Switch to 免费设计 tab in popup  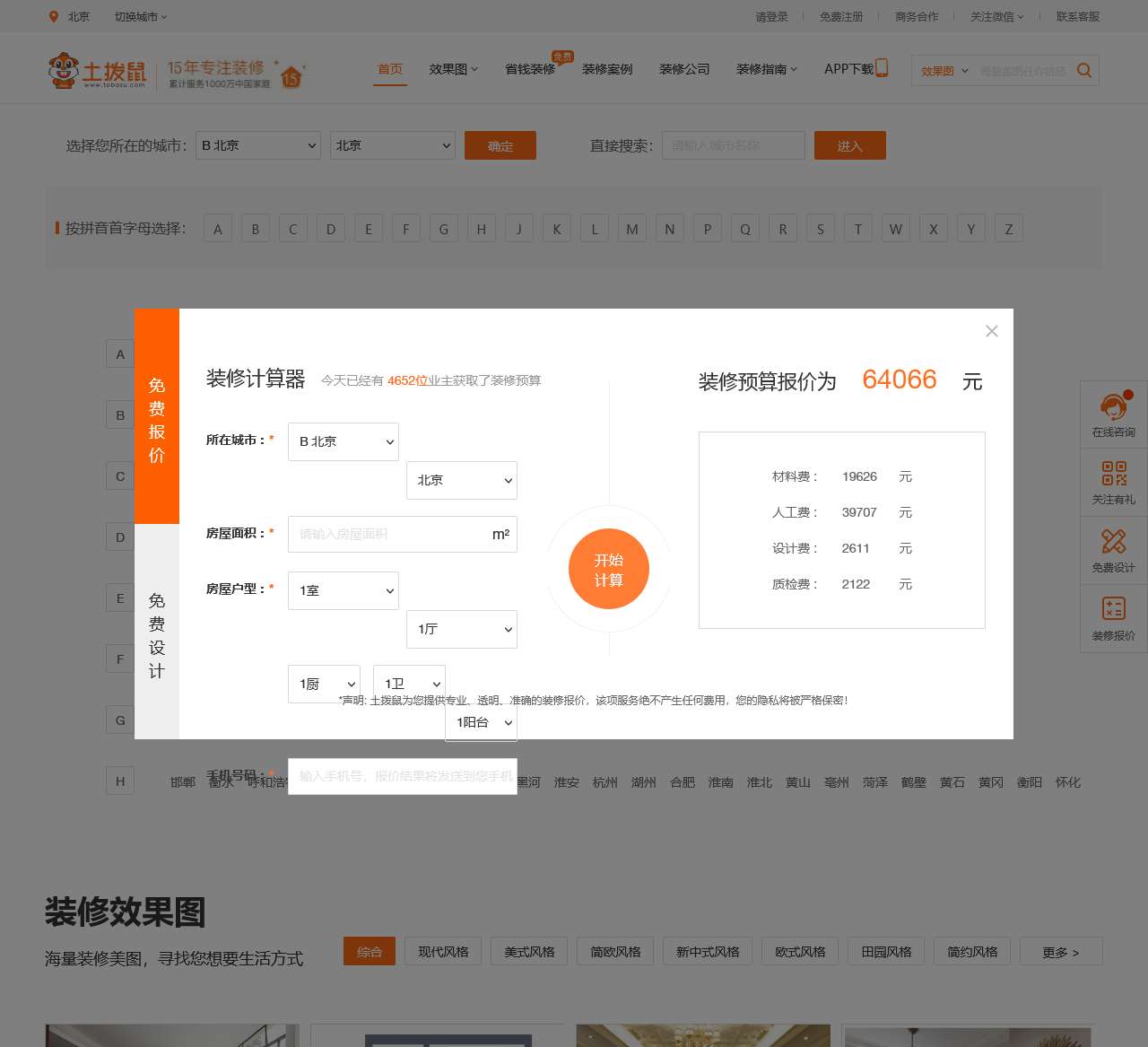point(157,632)
